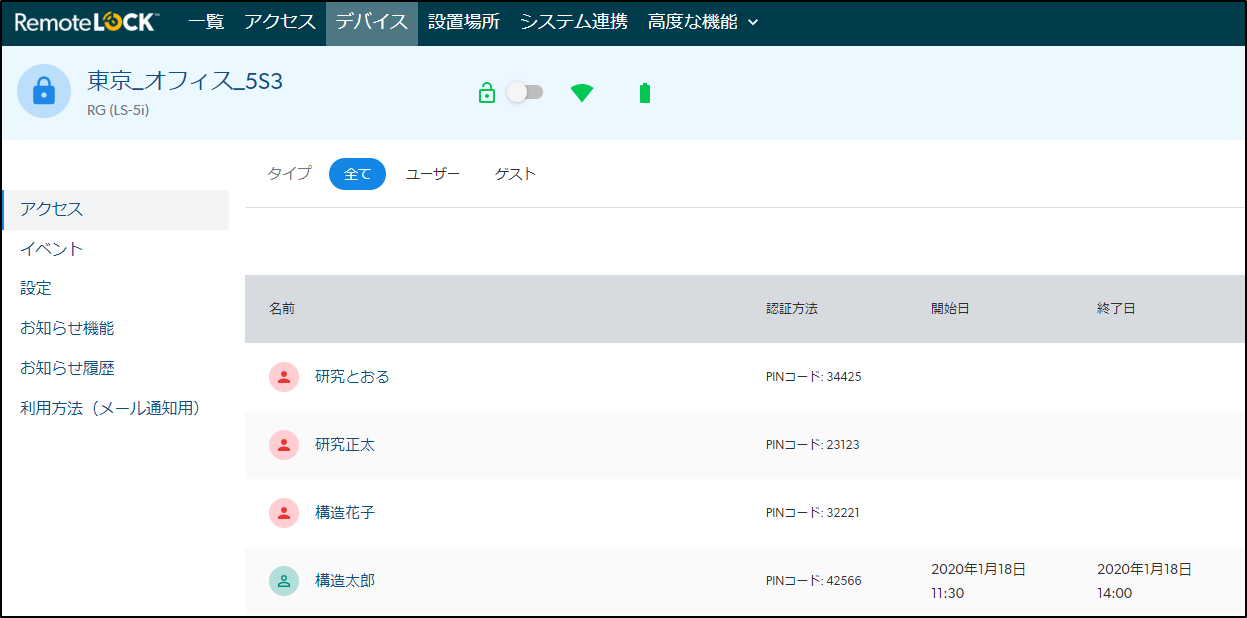Select the ユーザー filter option
This screenshot has width=1247, height=618.
click(432, 173)
